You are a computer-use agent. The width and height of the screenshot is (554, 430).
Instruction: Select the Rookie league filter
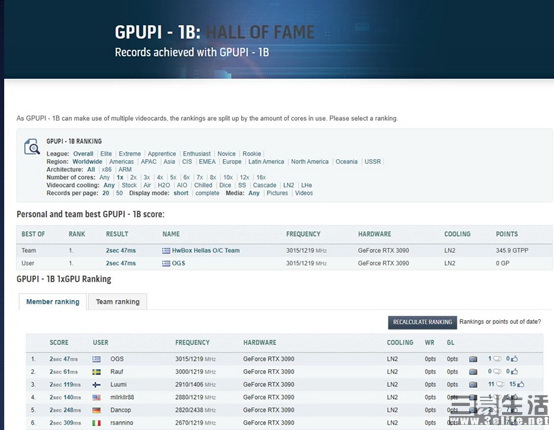click(x=252, y=154)
